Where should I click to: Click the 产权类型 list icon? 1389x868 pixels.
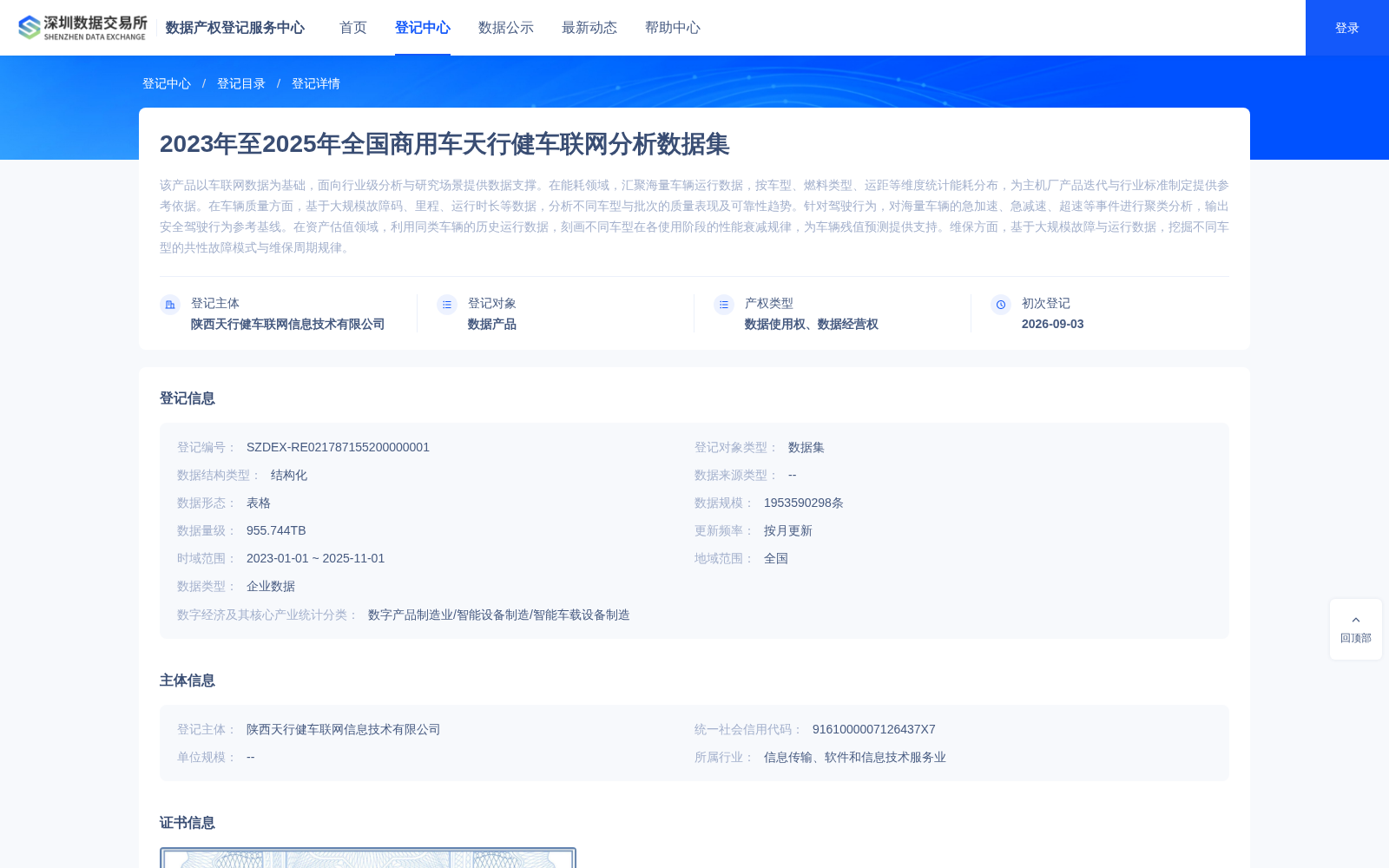[724, 305]
